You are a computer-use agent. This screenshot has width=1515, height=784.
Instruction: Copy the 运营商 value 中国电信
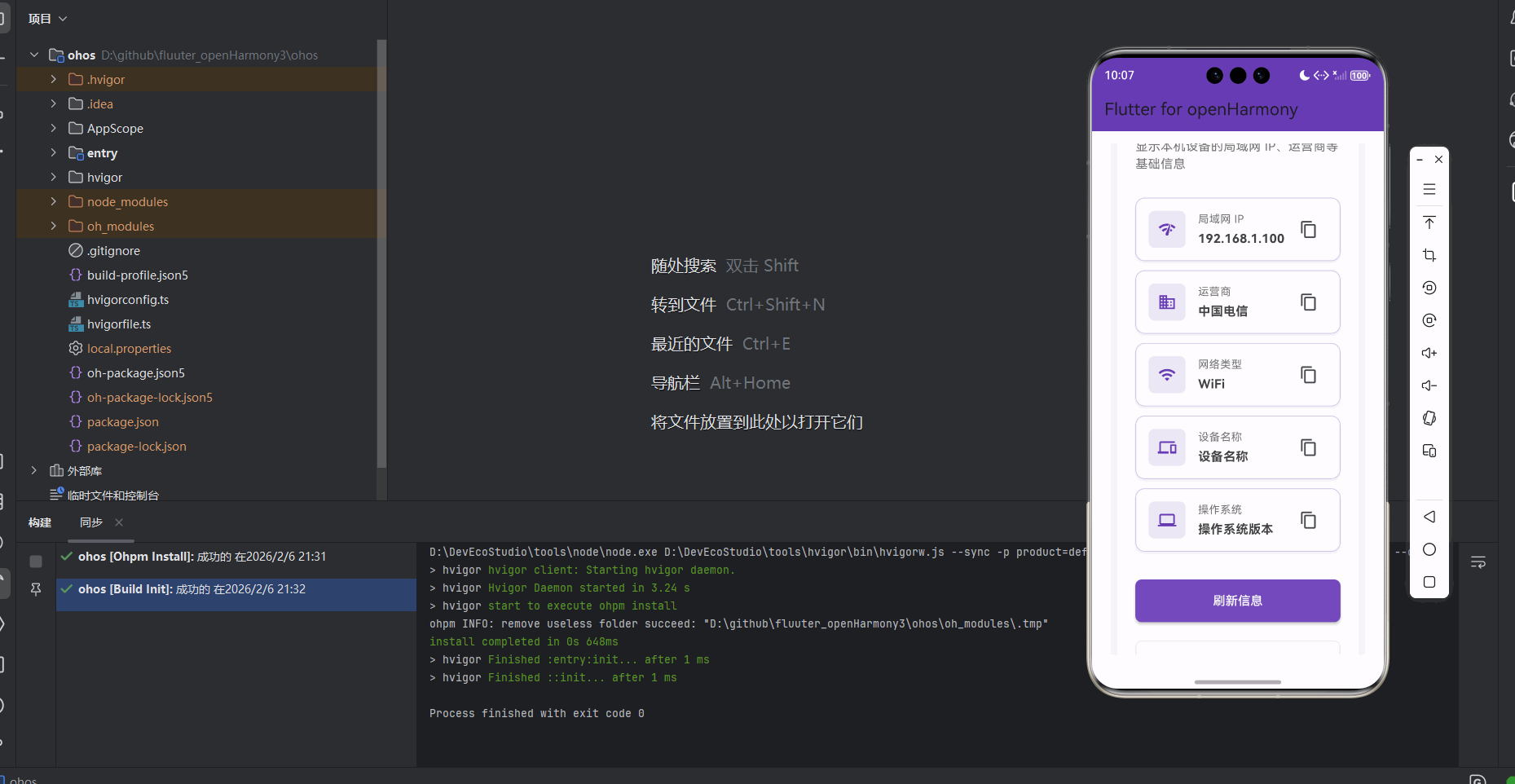[x=1308, y=302]
